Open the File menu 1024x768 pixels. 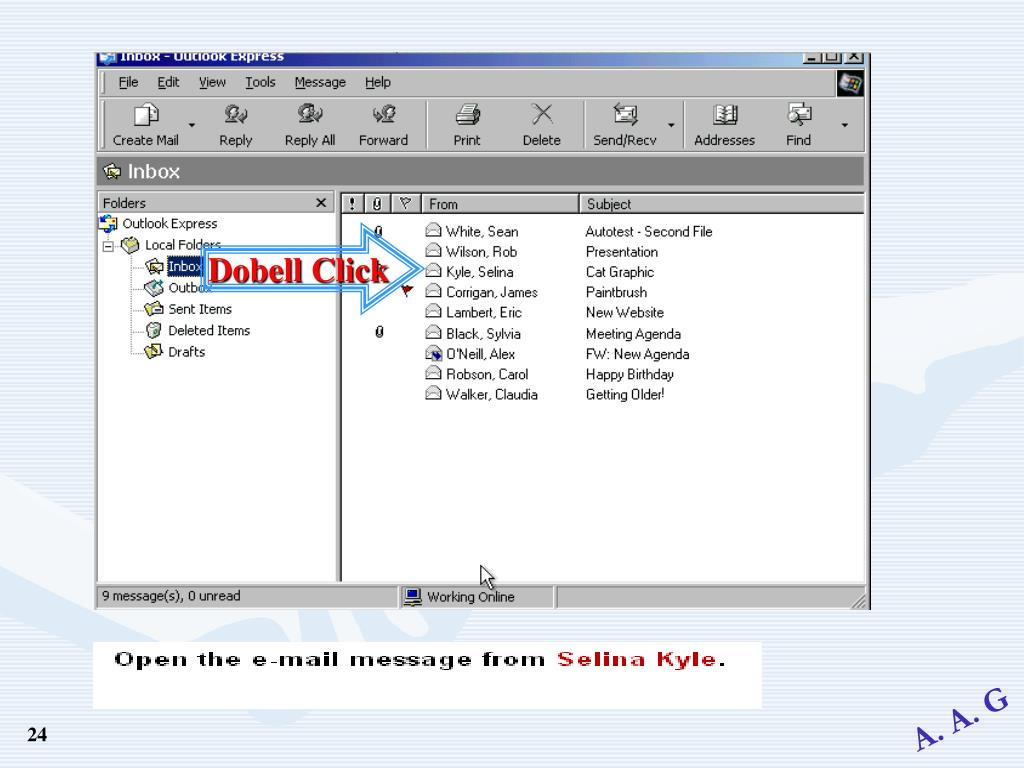[x=128, y=82]
